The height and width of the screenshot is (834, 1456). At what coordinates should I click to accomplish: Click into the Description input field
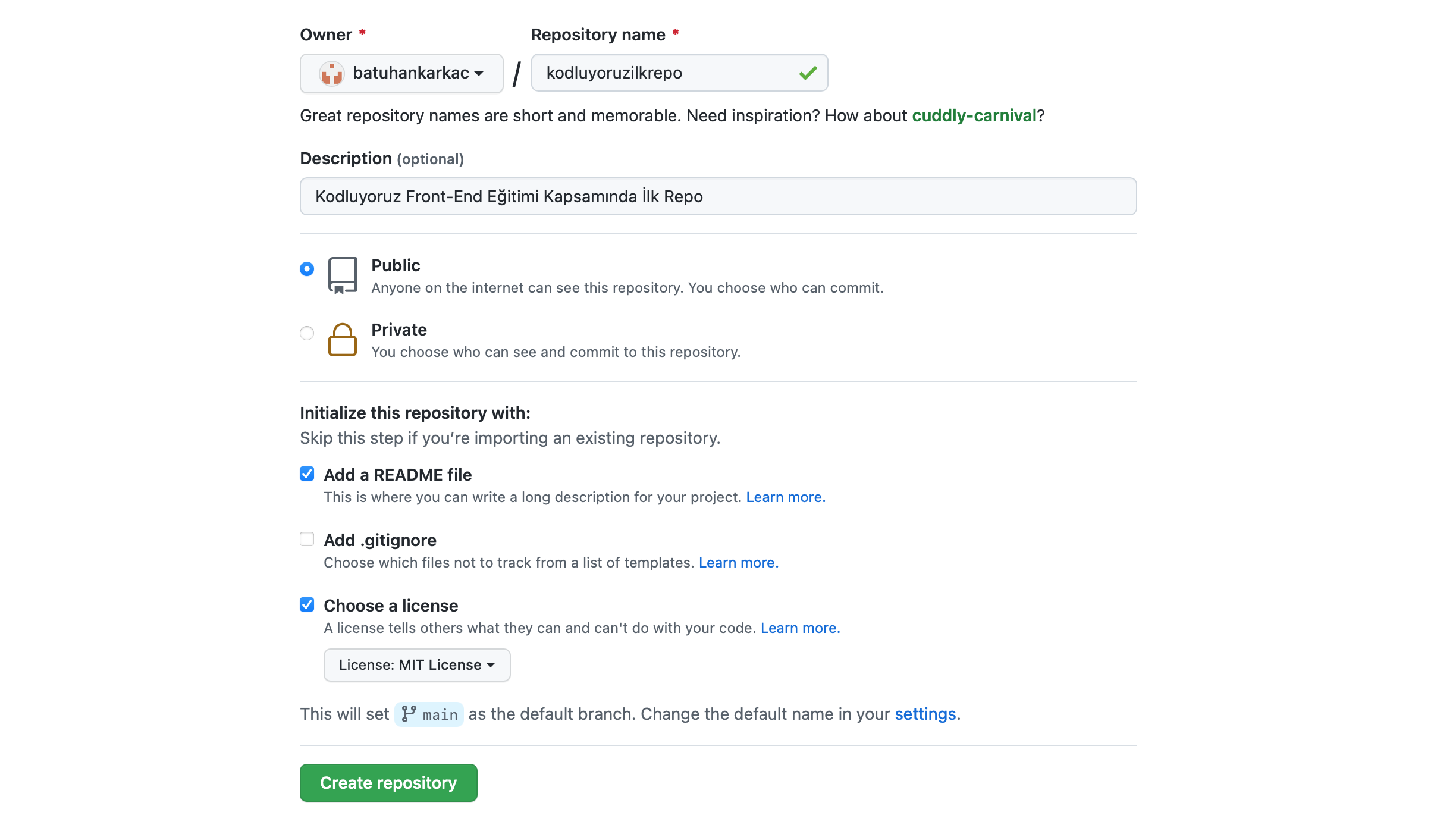[718, 196]
